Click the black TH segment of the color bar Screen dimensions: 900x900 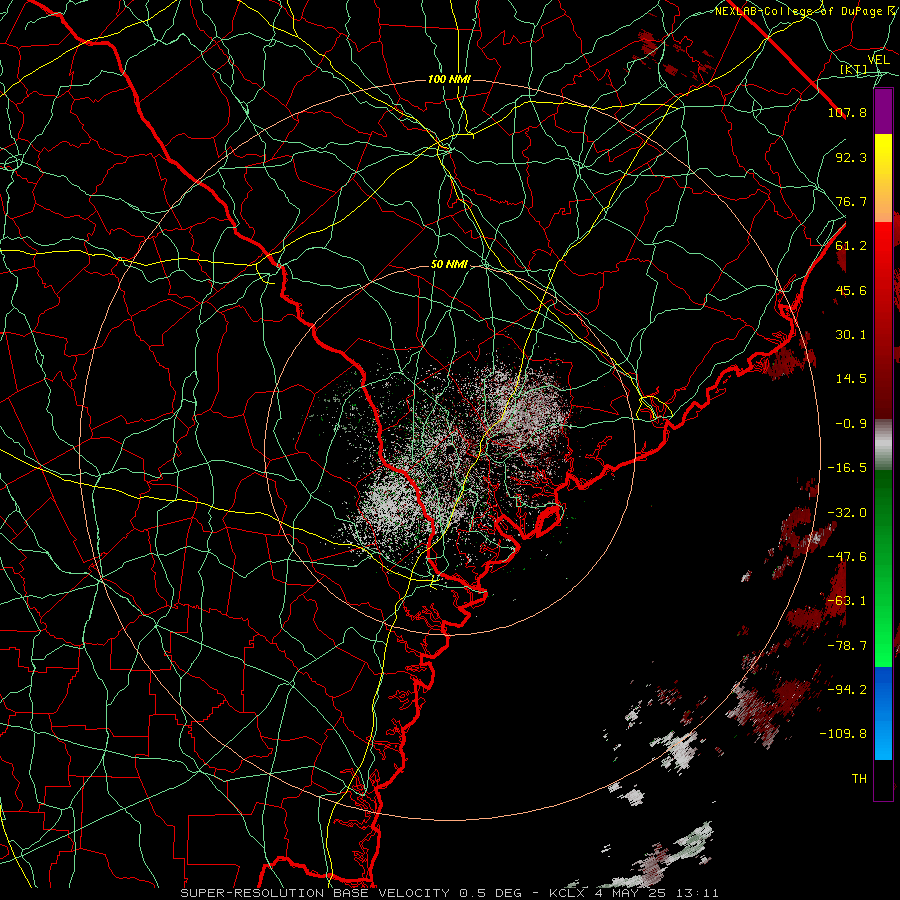(883, 779)
